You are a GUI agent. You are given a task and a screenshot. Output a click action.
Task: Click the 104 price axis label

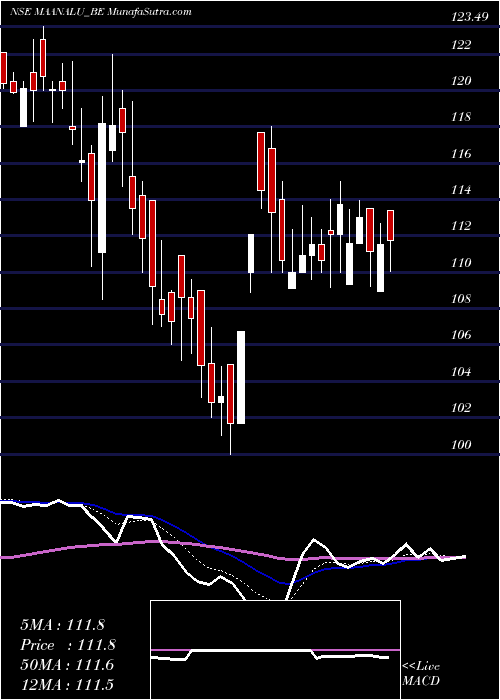coord(462,372)
